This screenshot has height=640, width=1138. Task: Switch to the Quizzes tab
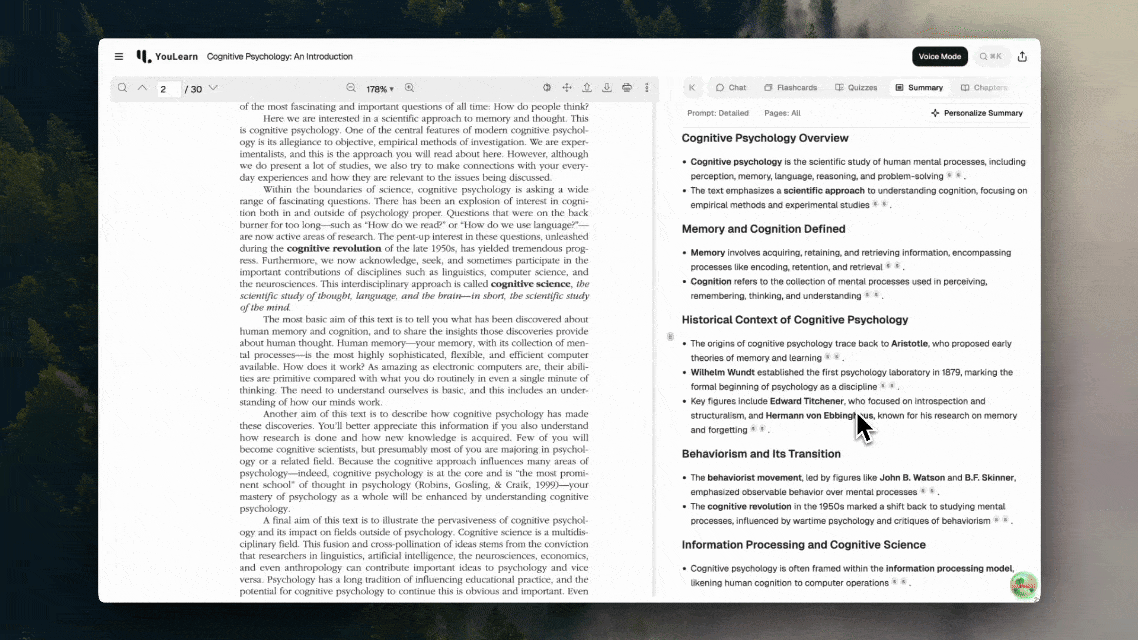coord(856,88)
